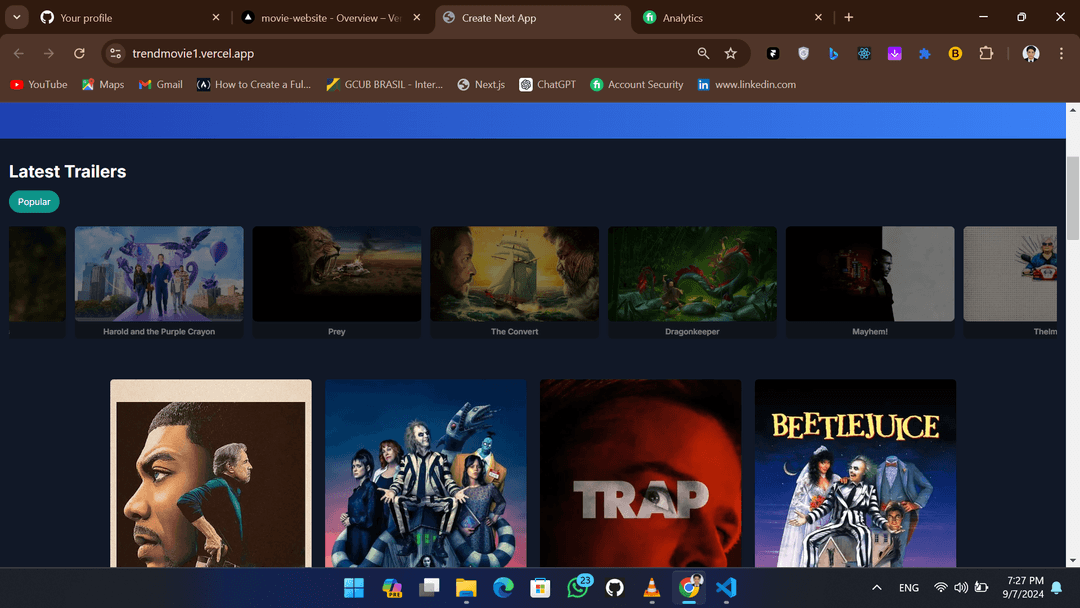Play the Mayhem! trailer thumbnail
The width and height of the screenshot is (1080, 608).
(870, 274)
